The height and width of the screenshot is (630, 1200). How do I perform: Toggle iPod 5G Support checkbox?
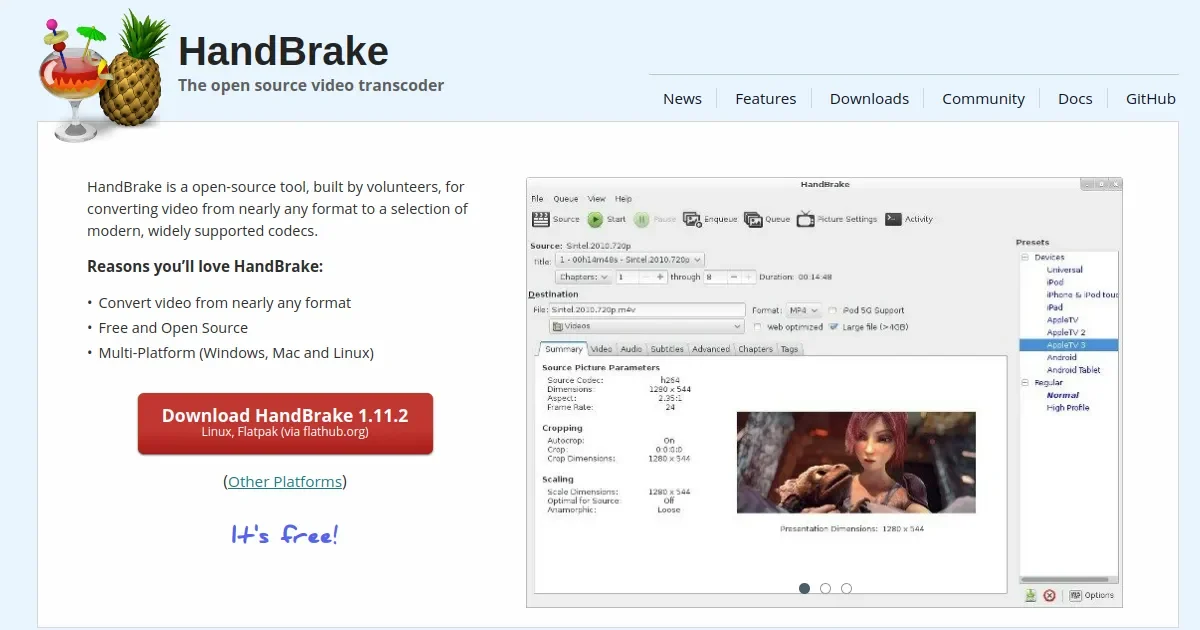point(833,310)
